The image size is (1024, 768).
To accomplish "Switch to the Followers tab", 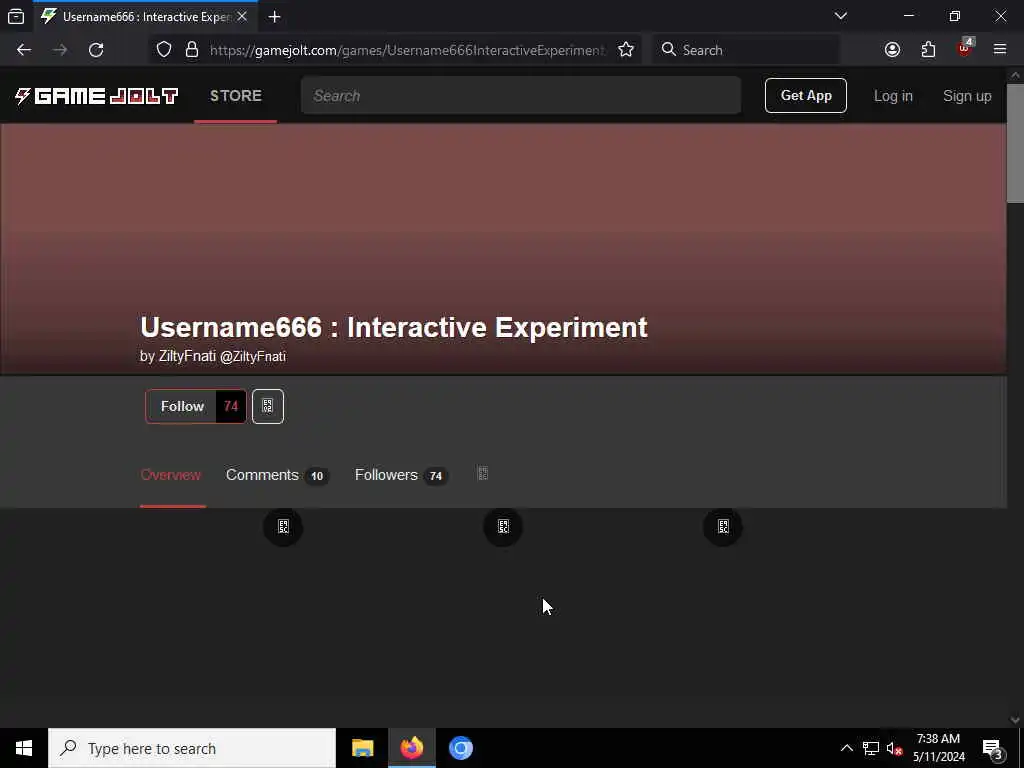I will (x=400, y=475).
